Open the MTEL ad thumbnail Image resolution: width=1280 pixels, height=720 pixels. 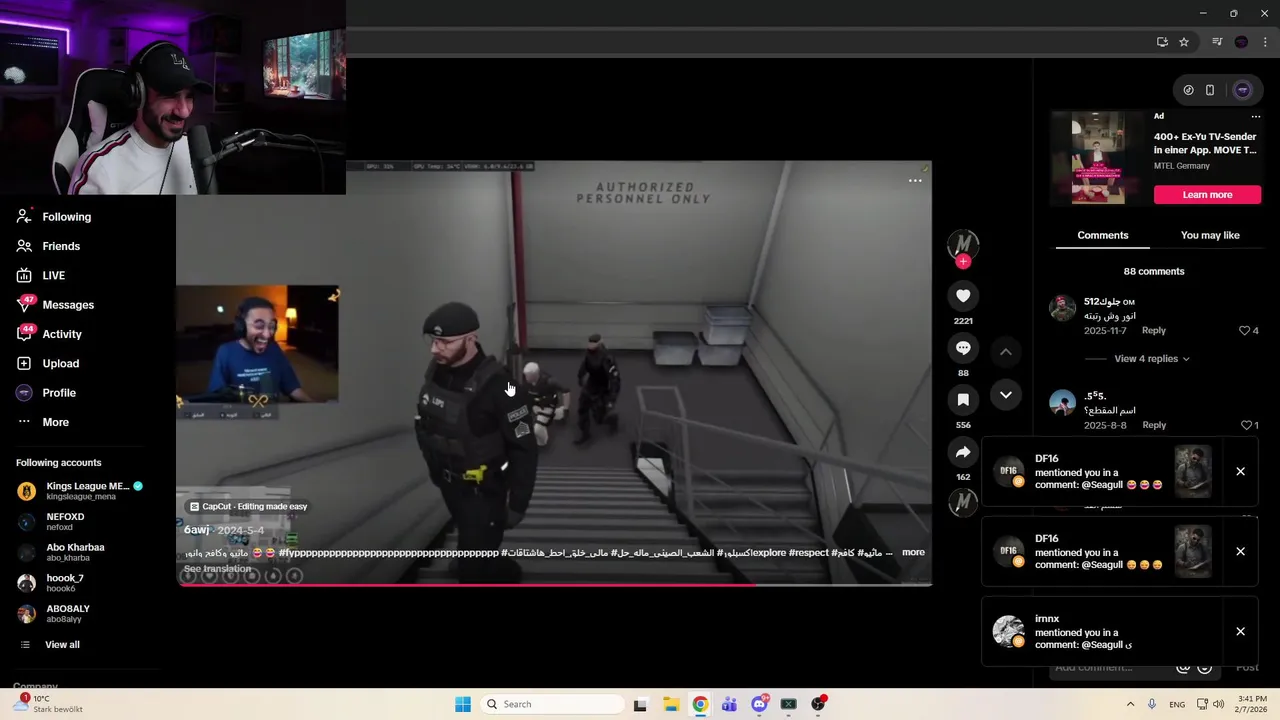(x=1098, y=157)
